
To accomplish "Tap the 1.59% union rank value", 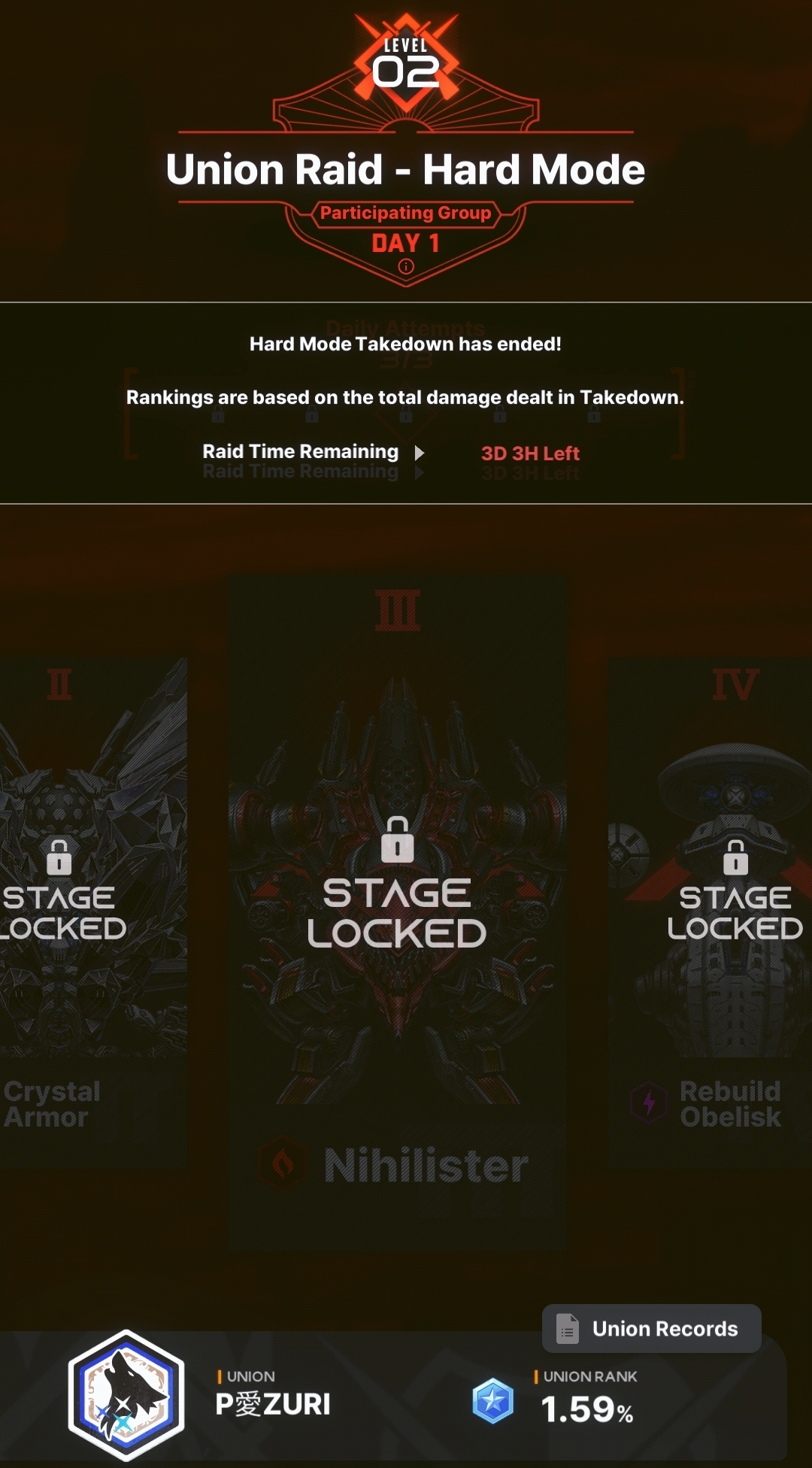I will [587, 1409].
